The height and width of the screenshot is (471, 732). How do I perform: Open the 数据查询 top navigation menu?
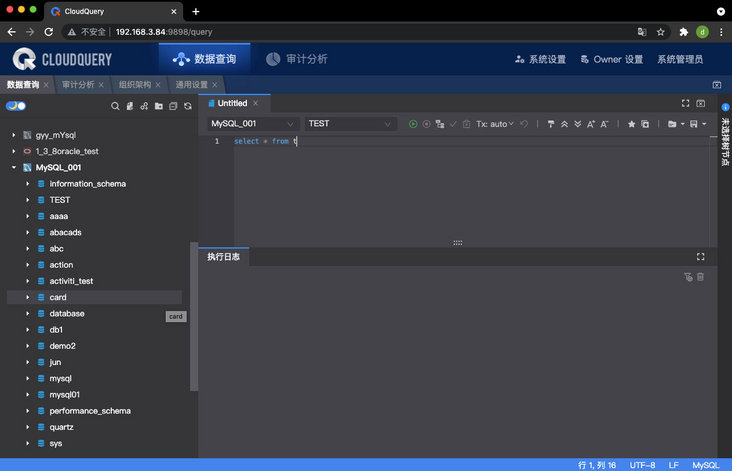tap(204, 59)
